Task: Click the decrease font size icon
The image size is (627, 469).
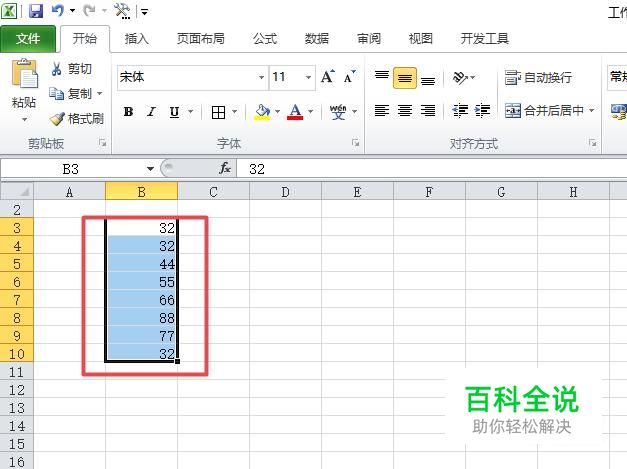Action: click(349, 76)
